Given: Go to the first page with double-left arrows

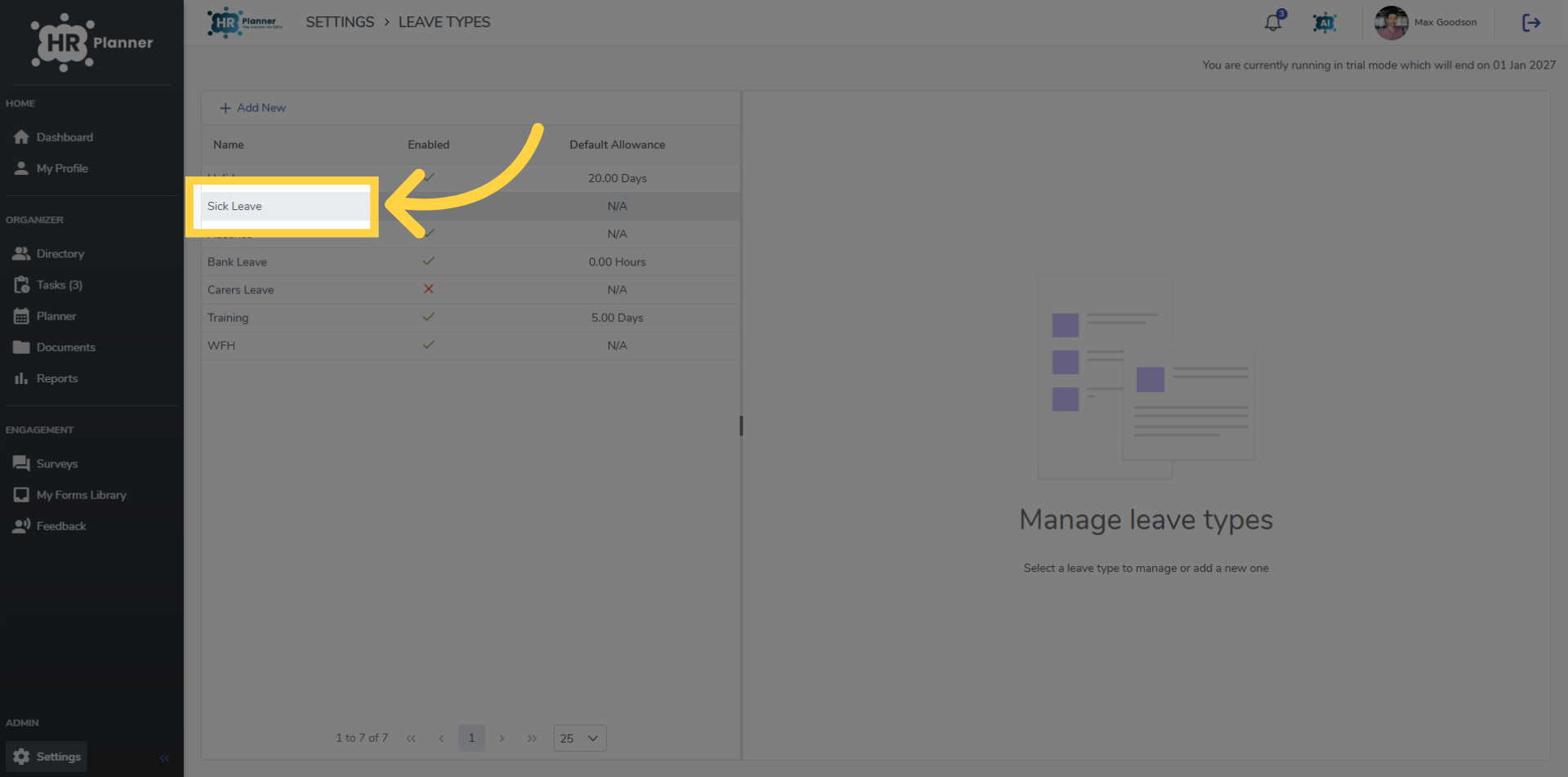Looking at the screenshot, I should [411, 739].
